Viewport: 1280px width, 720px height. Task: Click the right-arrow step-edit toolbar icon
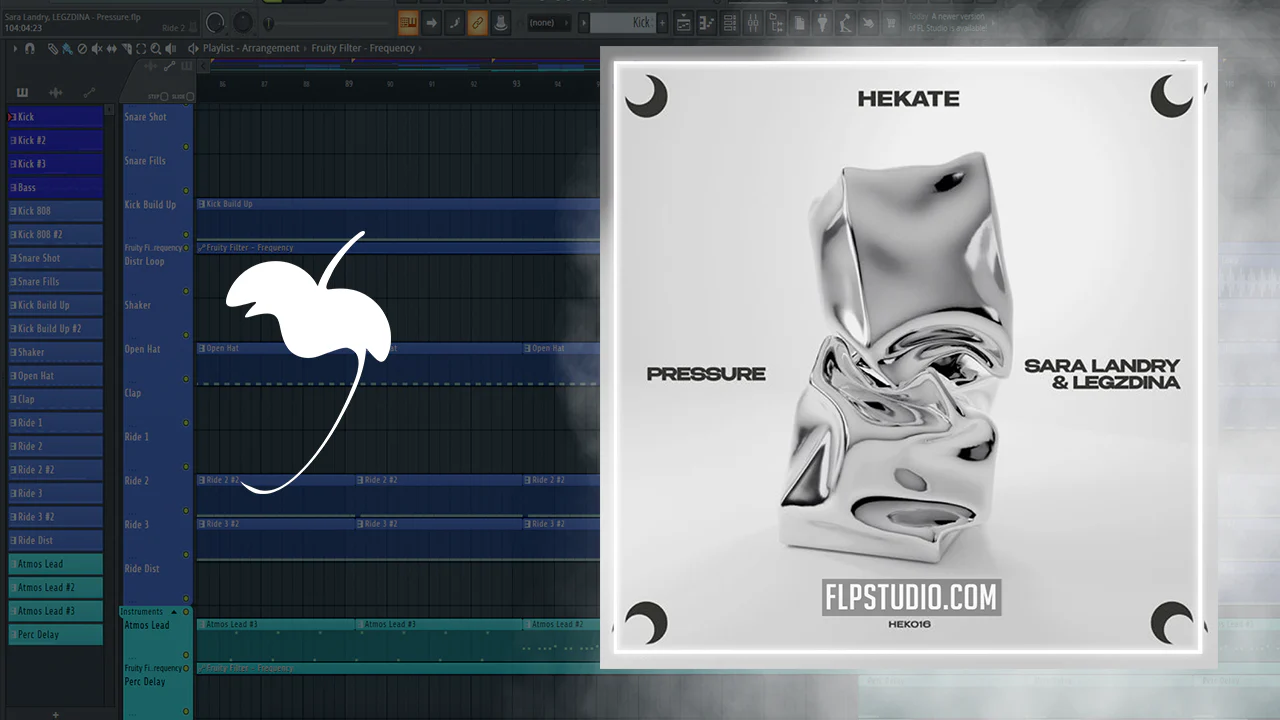(x=431, y=22)
